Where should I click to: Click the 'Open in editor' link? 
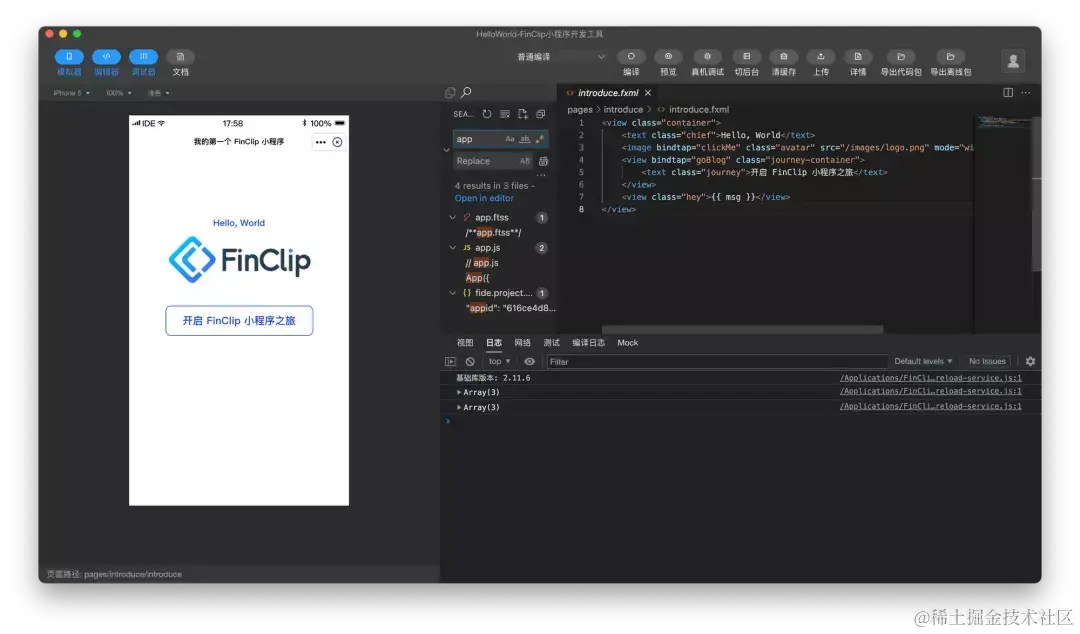[484, 198]
